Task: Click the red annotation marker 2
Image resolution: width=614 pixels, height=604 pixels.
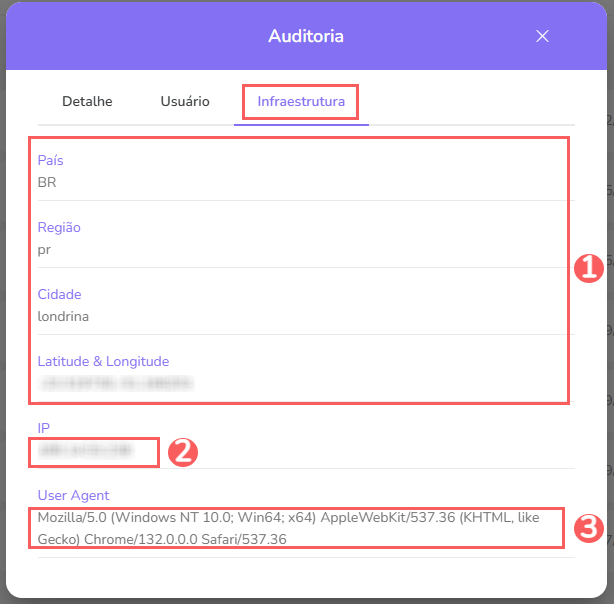Action: tap(180, 452)
